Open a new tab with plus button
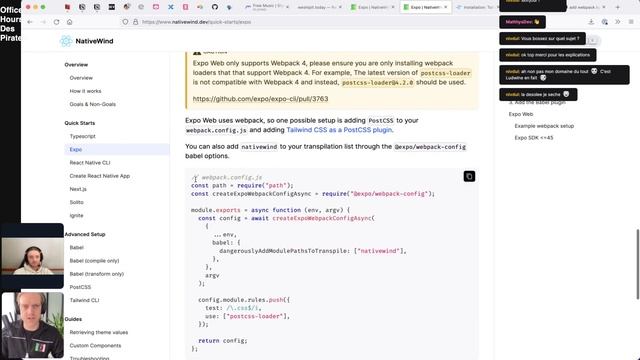Viewport: 640px width, 360px height. pos(618,7)
